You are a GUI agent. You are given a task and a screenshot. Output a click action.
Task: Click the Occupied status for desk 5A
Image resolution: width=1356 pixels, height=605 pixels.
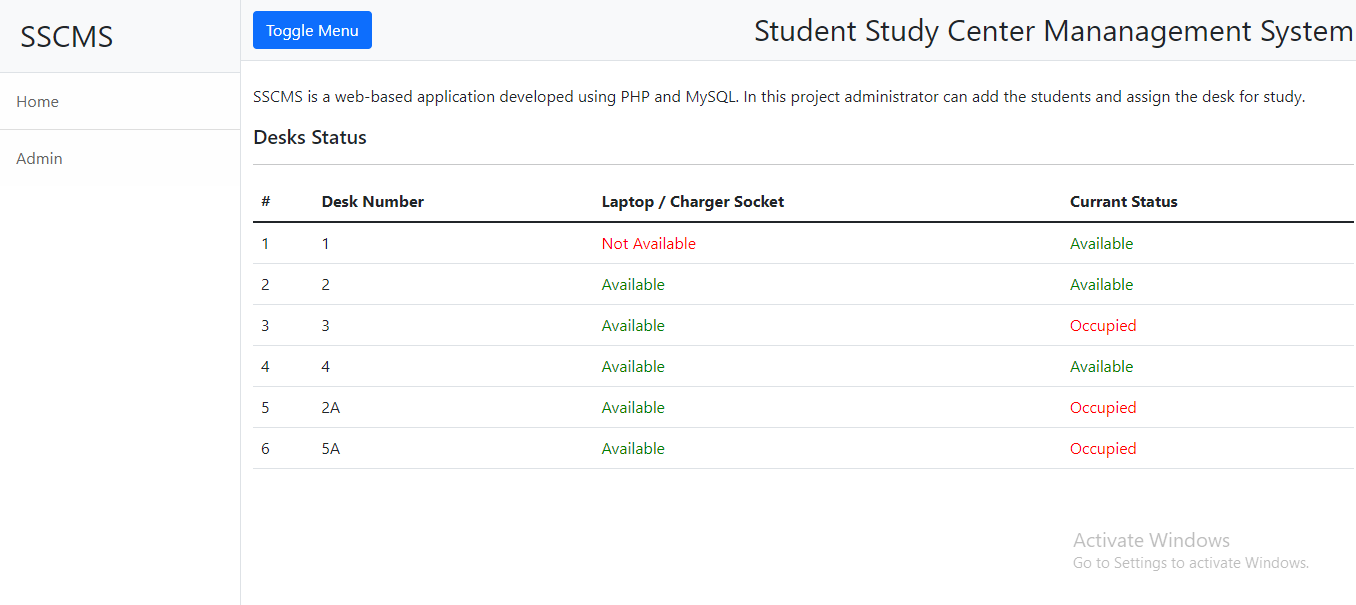(1103, 449)
